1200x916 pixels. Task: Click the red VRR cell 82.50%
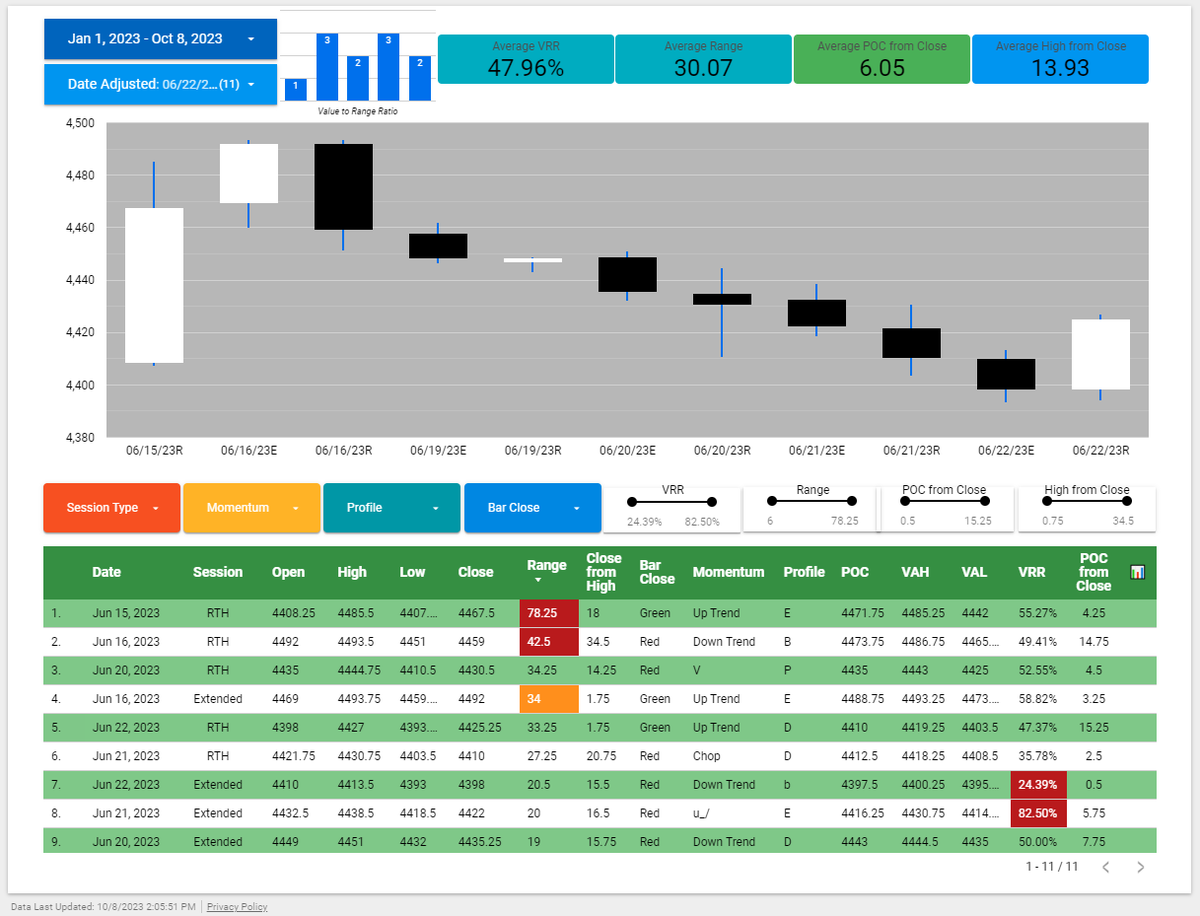click(1038, 814)
